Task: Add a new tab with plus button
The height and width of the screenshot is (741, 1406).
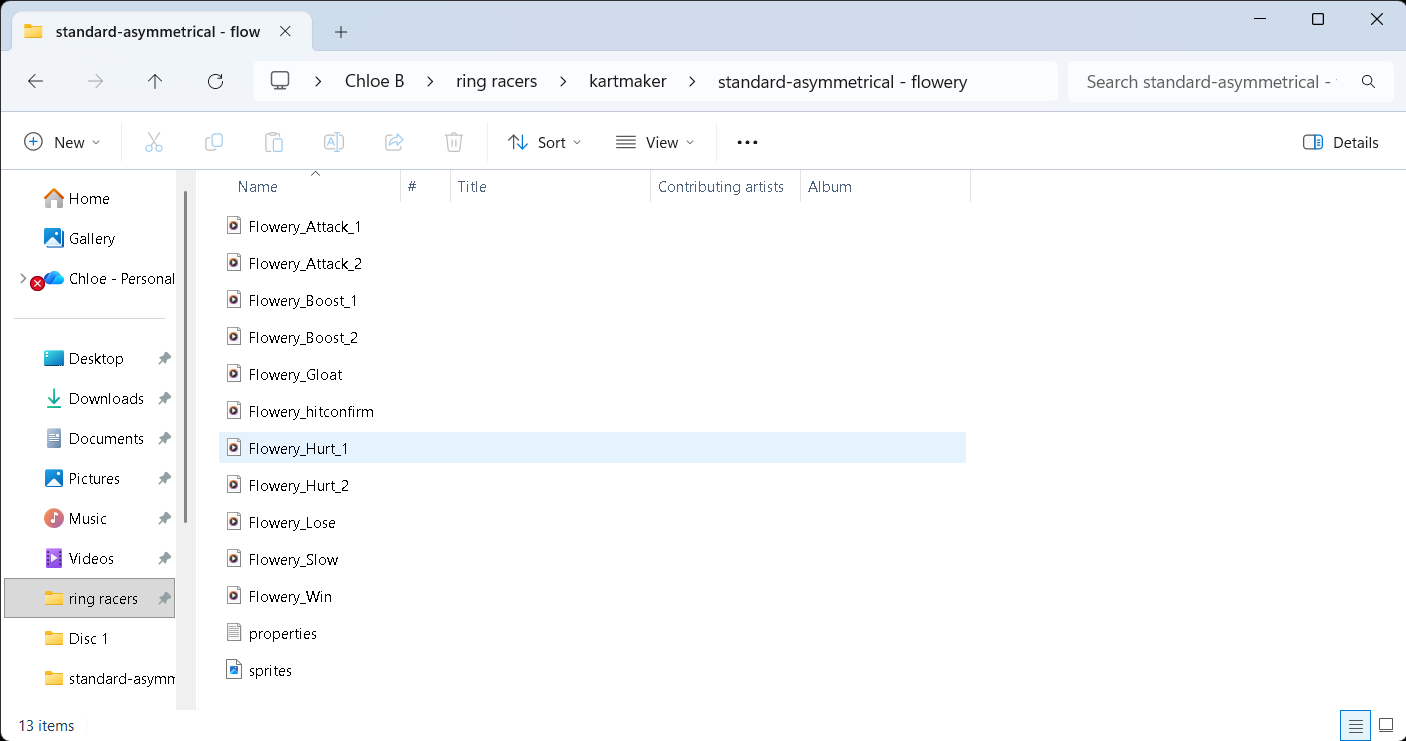Action: [341, 32]
